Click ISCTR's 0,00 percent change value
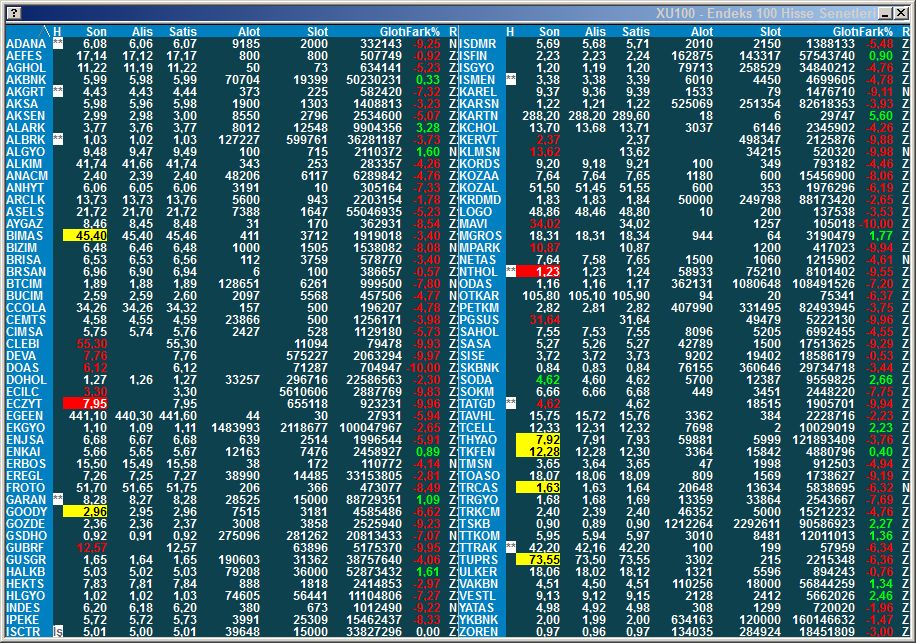The image size is (916, 643). 428,631
